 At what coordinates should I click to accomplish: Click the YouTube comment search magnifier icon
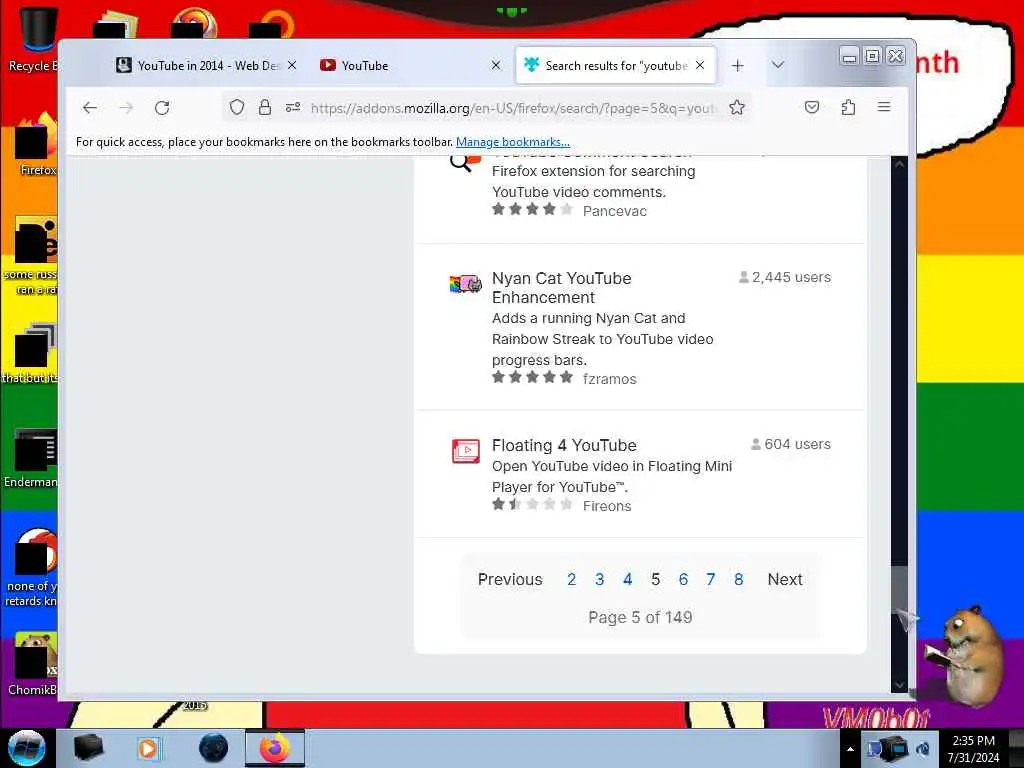464,163
